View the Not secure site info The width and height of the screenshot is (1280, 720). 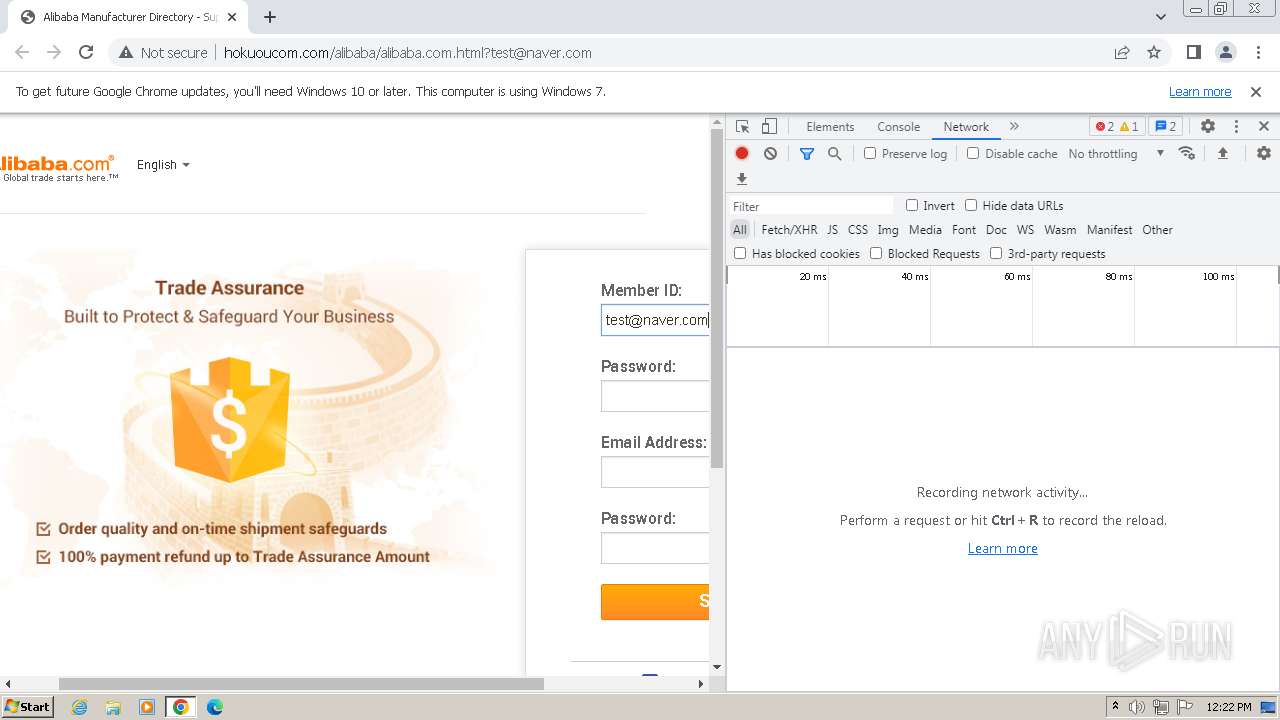click(x=164, y=52)
